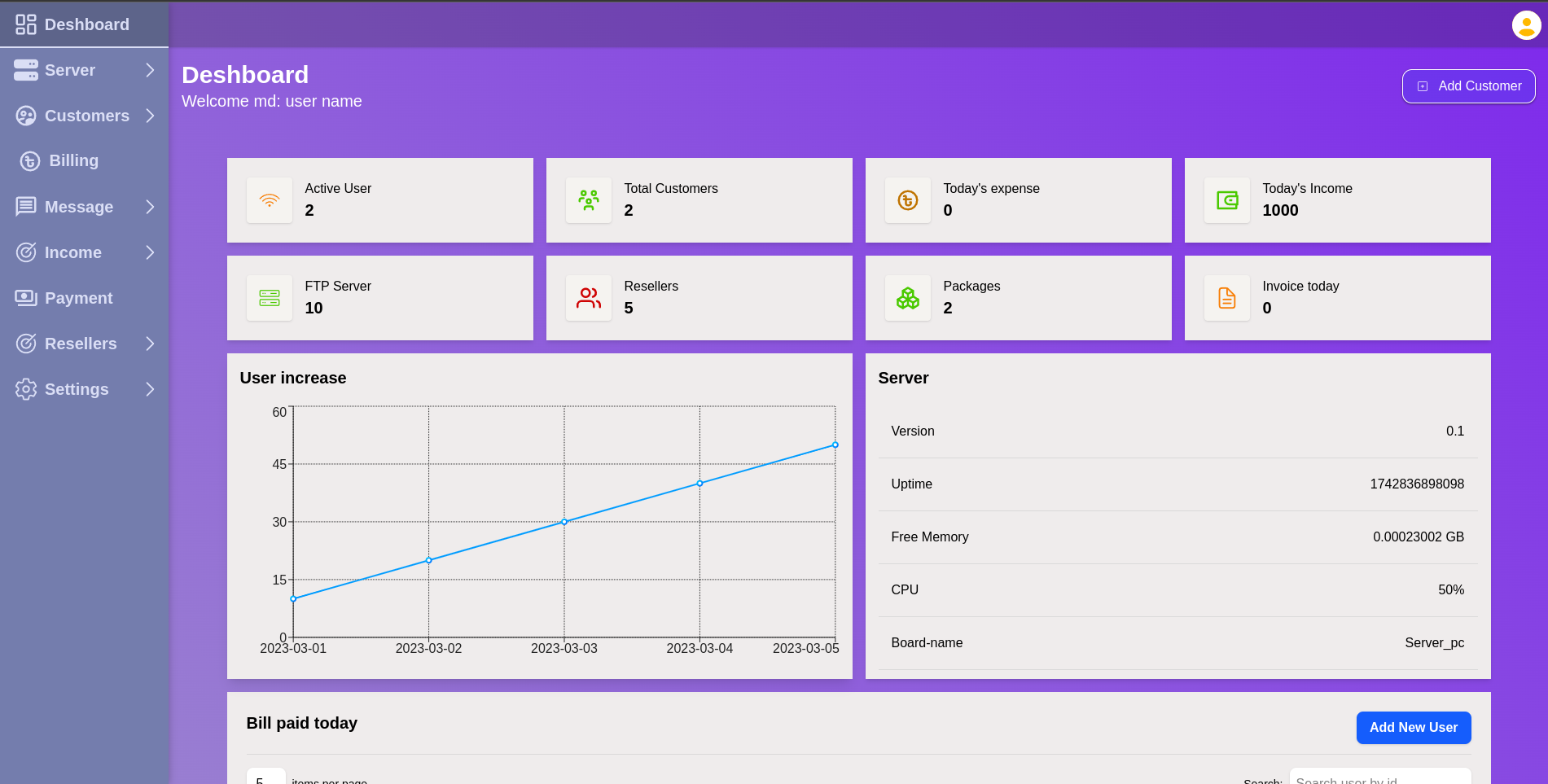Click the red Resellers people icon

pos(588,298)
